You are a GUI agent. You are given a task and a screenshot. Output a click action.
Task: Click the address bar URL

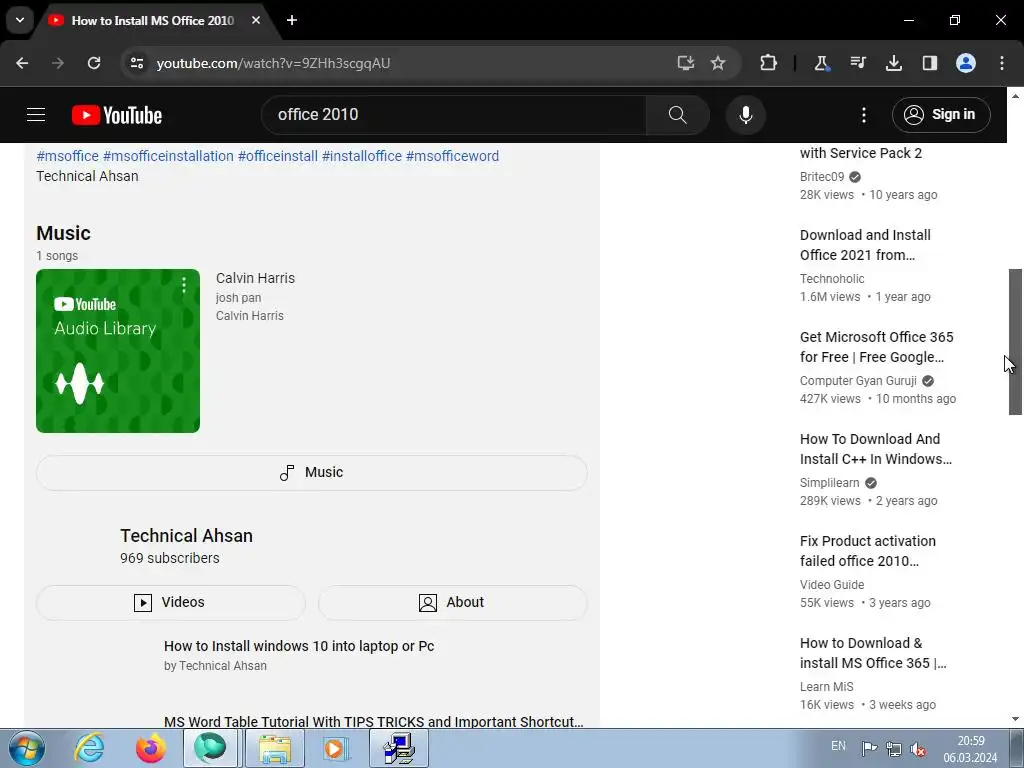point(273,63)
